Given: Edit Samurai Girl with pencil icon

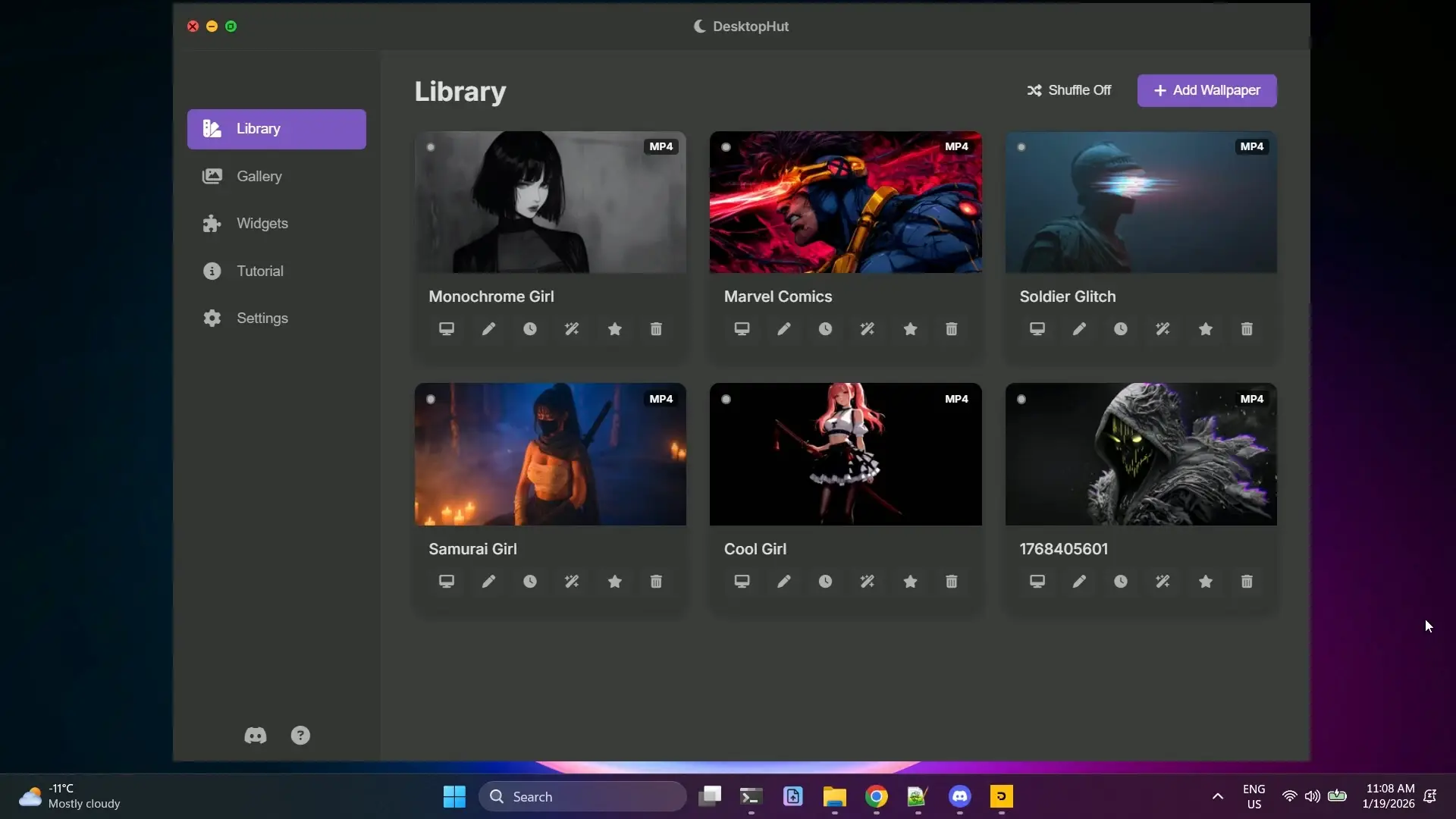Looking at the screenshot, I should tap(488, 582).
